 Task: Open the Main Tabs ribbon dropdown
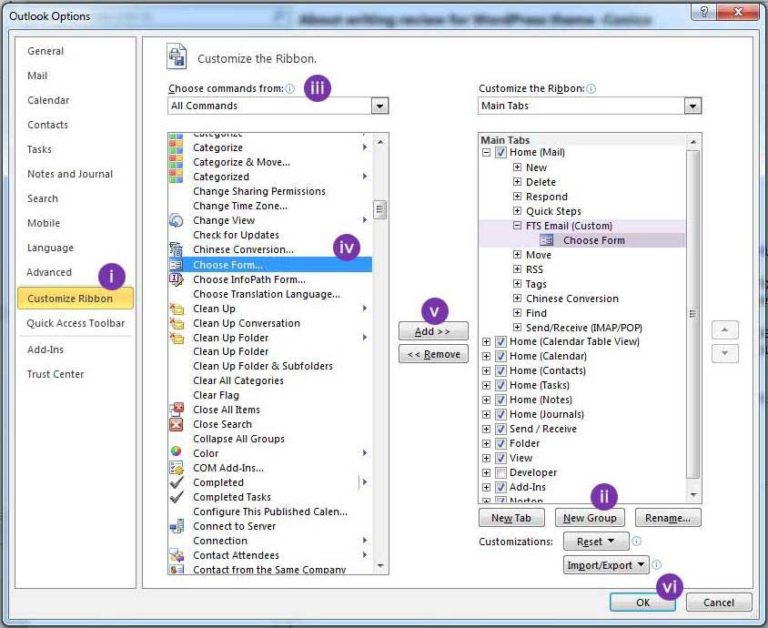692,106
